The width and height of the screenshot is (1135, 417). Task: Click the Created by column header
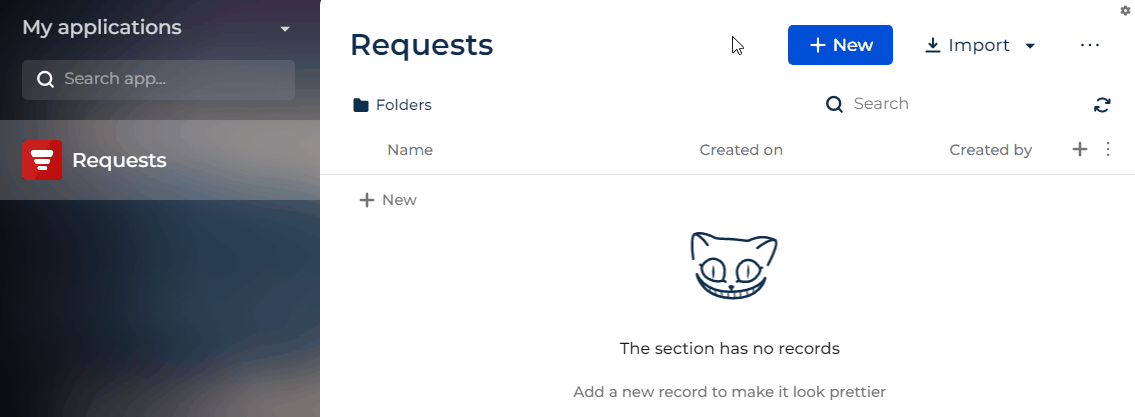pyautogui.click(x=990, y=150)
